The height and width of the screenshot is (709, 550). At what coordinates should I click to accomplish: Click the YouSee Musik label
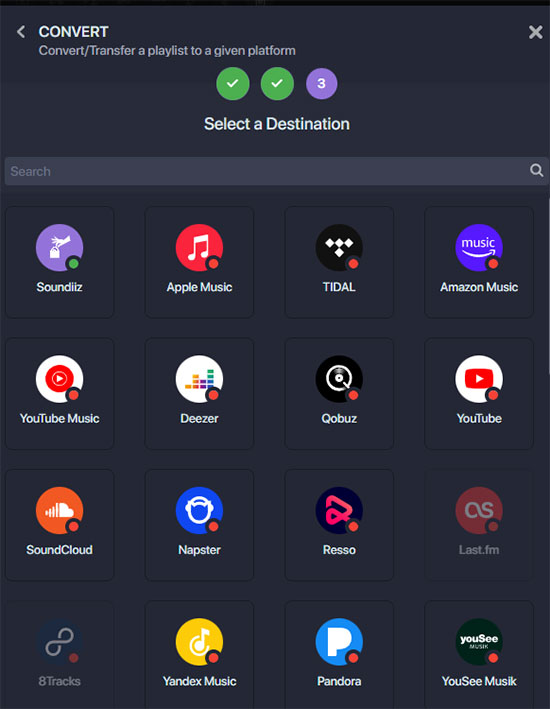(479, 681)
